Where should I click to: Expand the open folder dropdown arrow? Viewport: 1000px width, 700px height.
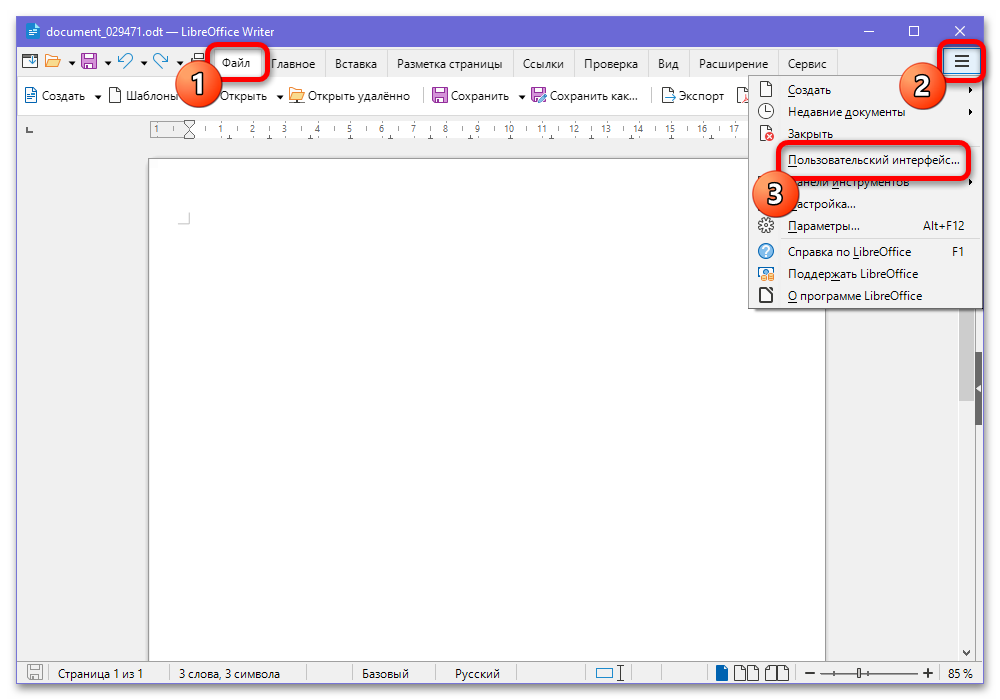tap(71, 62)
